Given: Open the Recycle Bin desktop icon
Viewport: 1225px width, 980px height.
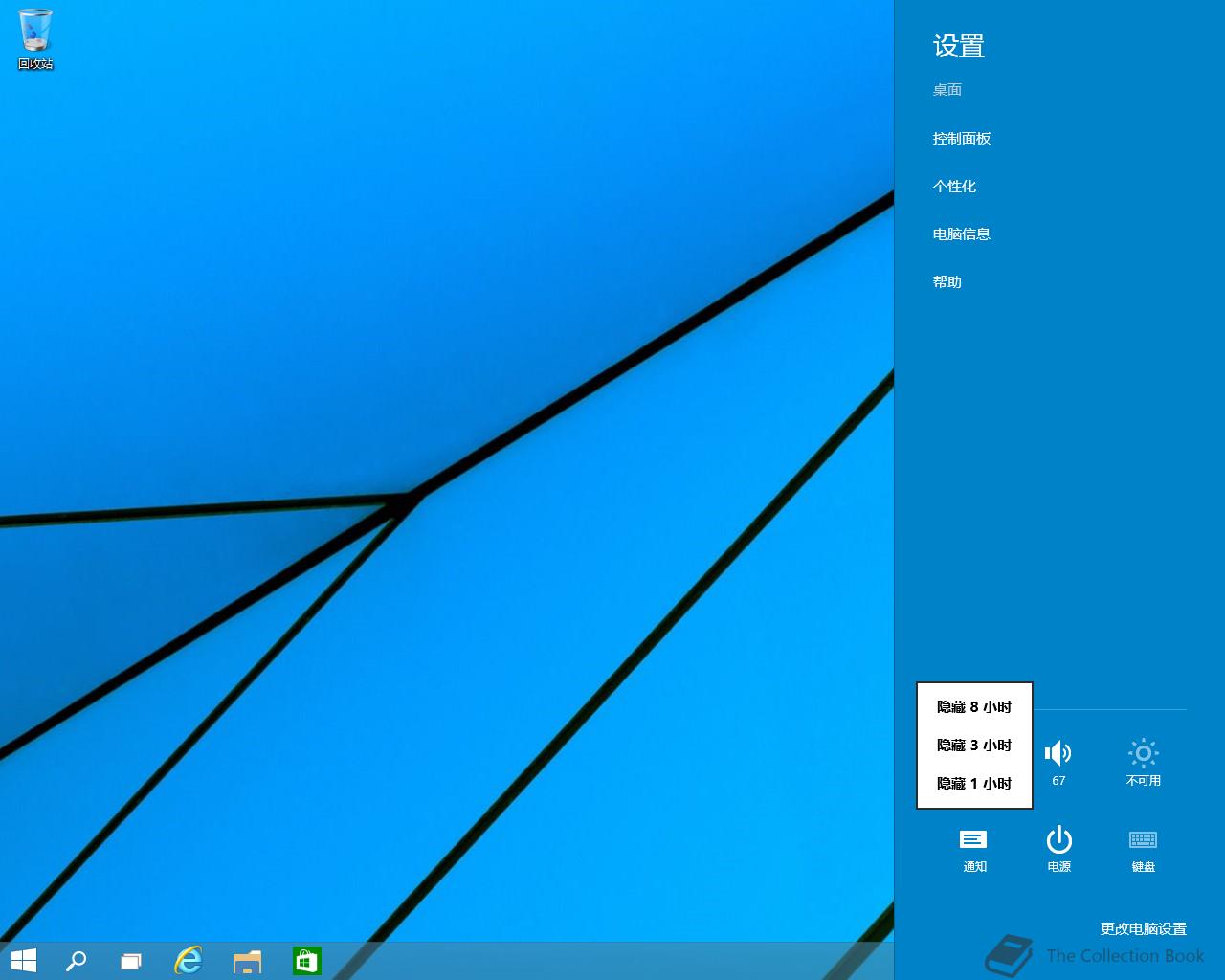Looking at the screenshot, I should click(x=35, y=39).
